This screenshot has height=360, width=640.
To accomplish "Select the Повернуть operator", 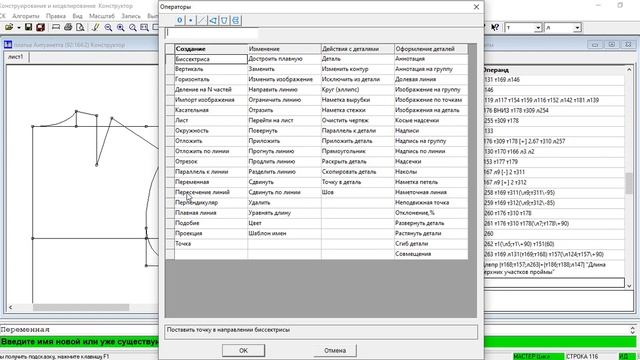I will (x=284, y=131).
